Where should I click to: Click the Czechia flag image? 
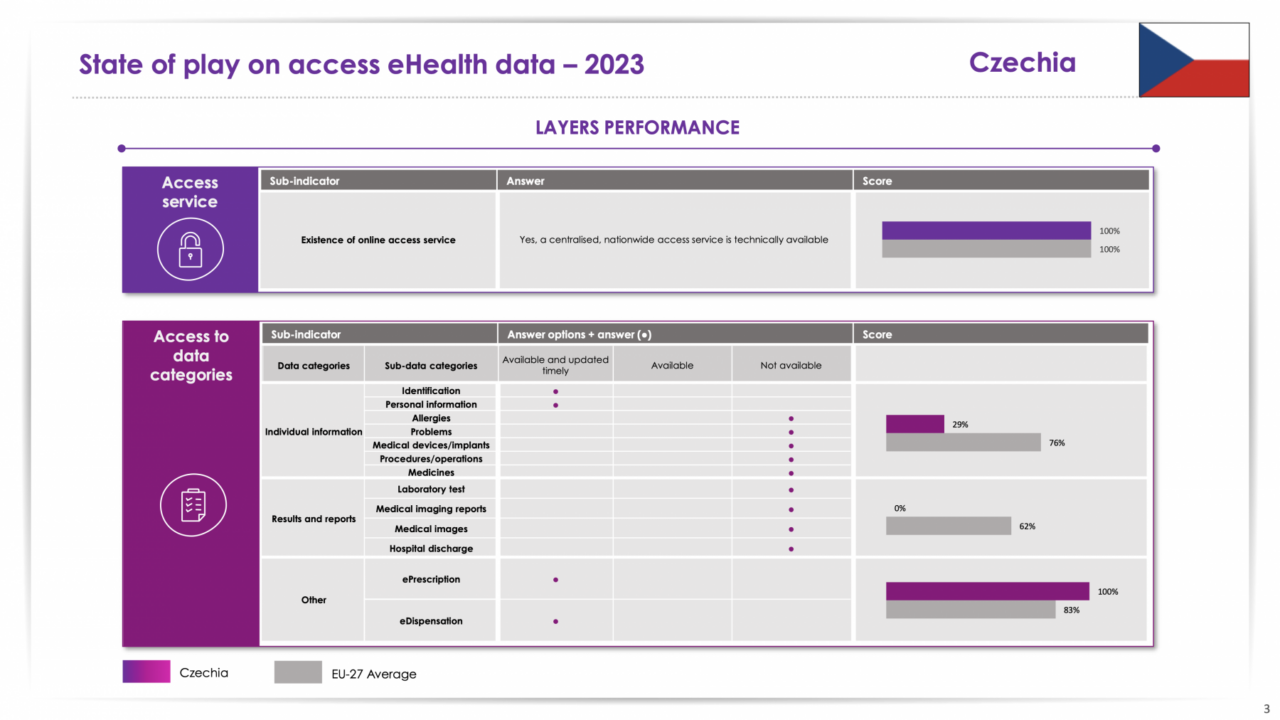[x=1194, y=60]
